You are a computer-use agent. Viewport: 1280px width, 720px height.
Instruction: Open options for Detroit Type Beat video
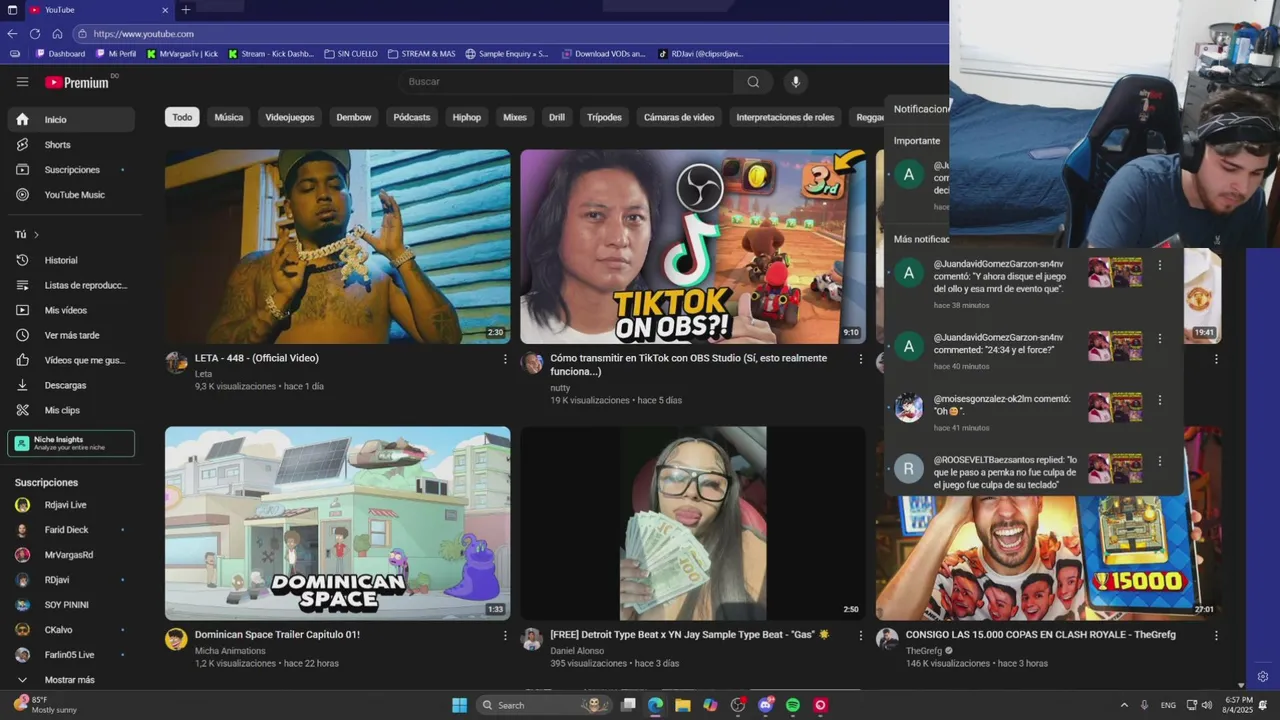click(860, 635)
